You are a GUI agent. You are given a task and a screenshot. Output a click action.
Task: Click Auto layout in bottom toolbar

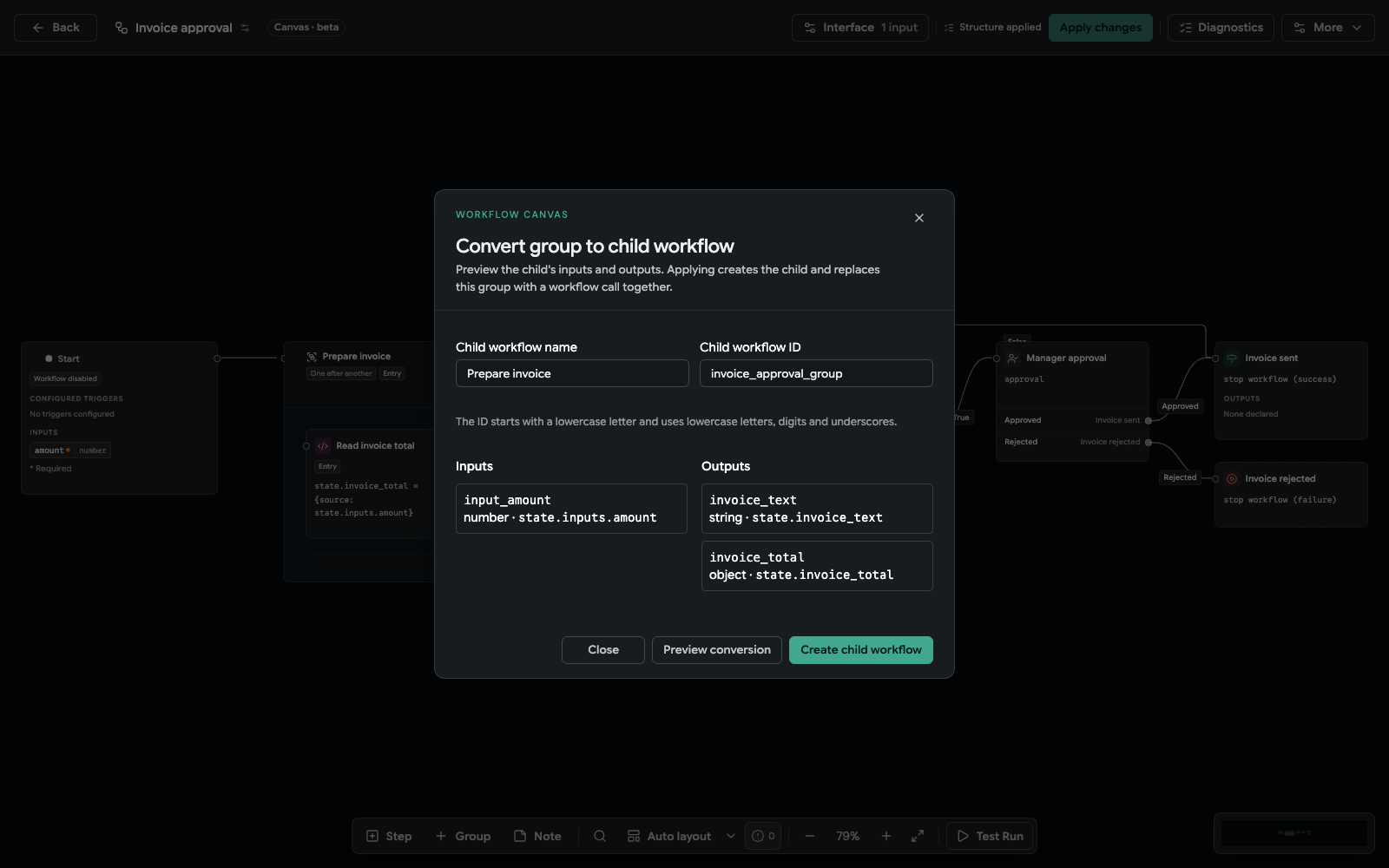click(669, 836)
